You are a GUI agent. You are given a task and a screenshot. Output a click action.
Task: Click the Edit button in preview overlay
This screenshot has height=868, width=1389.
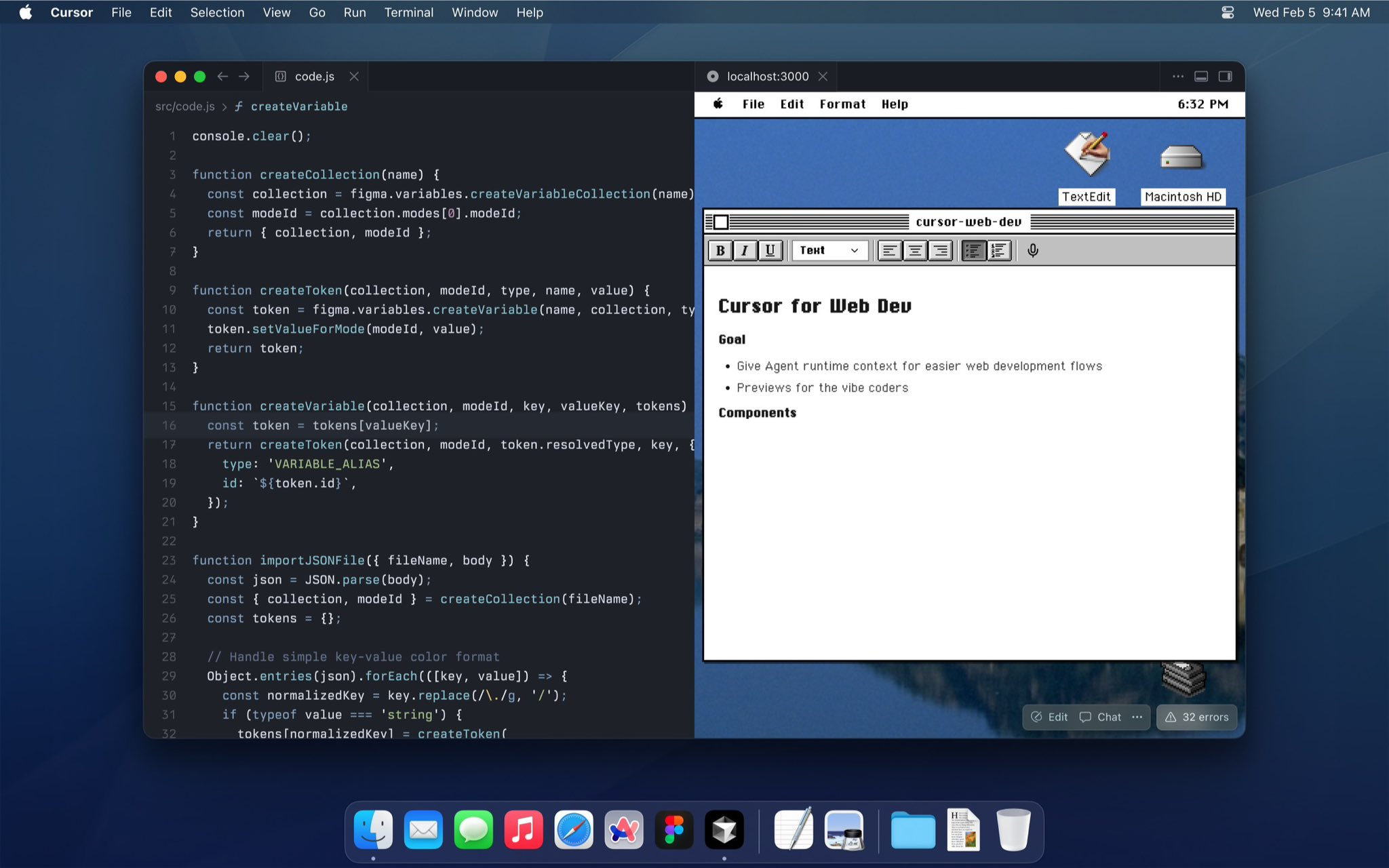point(1049,717)
